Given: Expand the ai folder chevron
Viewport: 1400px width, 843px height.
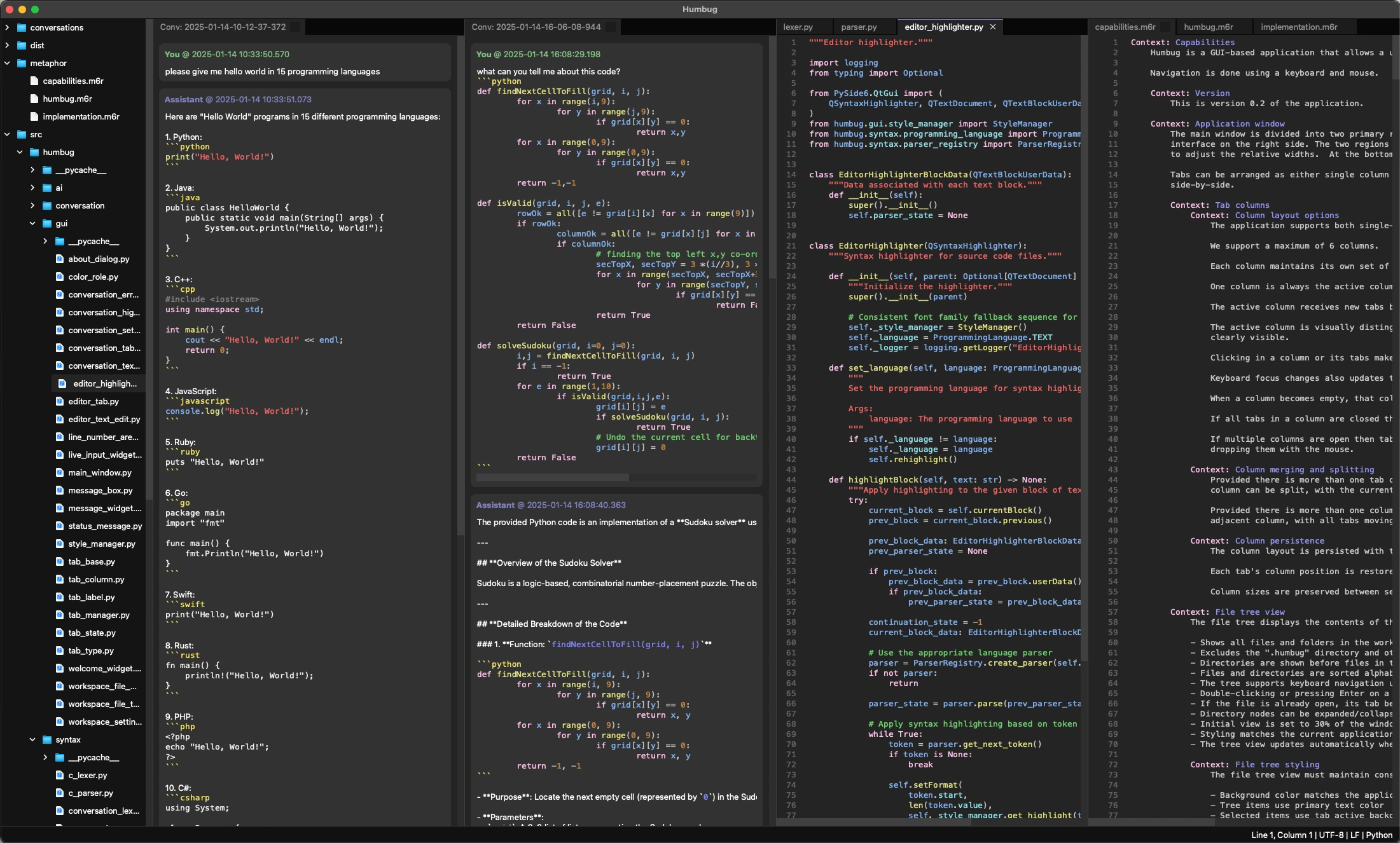Looking at the screenshot, I should click(x=32, y=188).
